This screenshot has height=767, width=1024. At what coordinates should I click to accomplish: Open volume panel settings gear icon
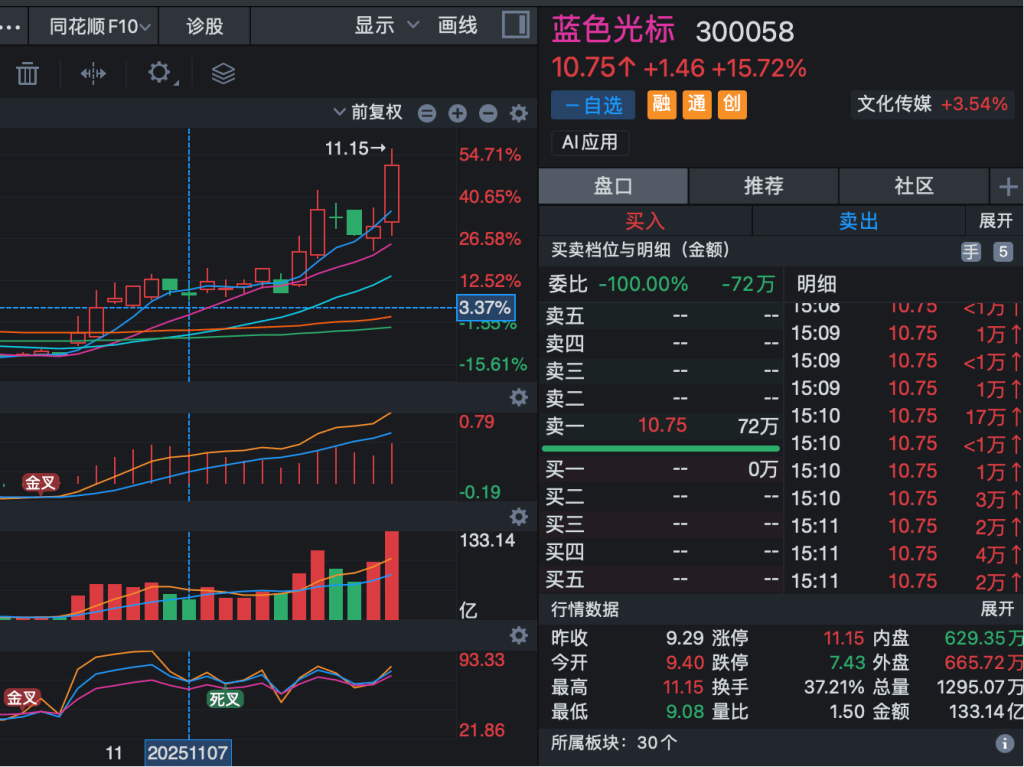pos(518,516)
